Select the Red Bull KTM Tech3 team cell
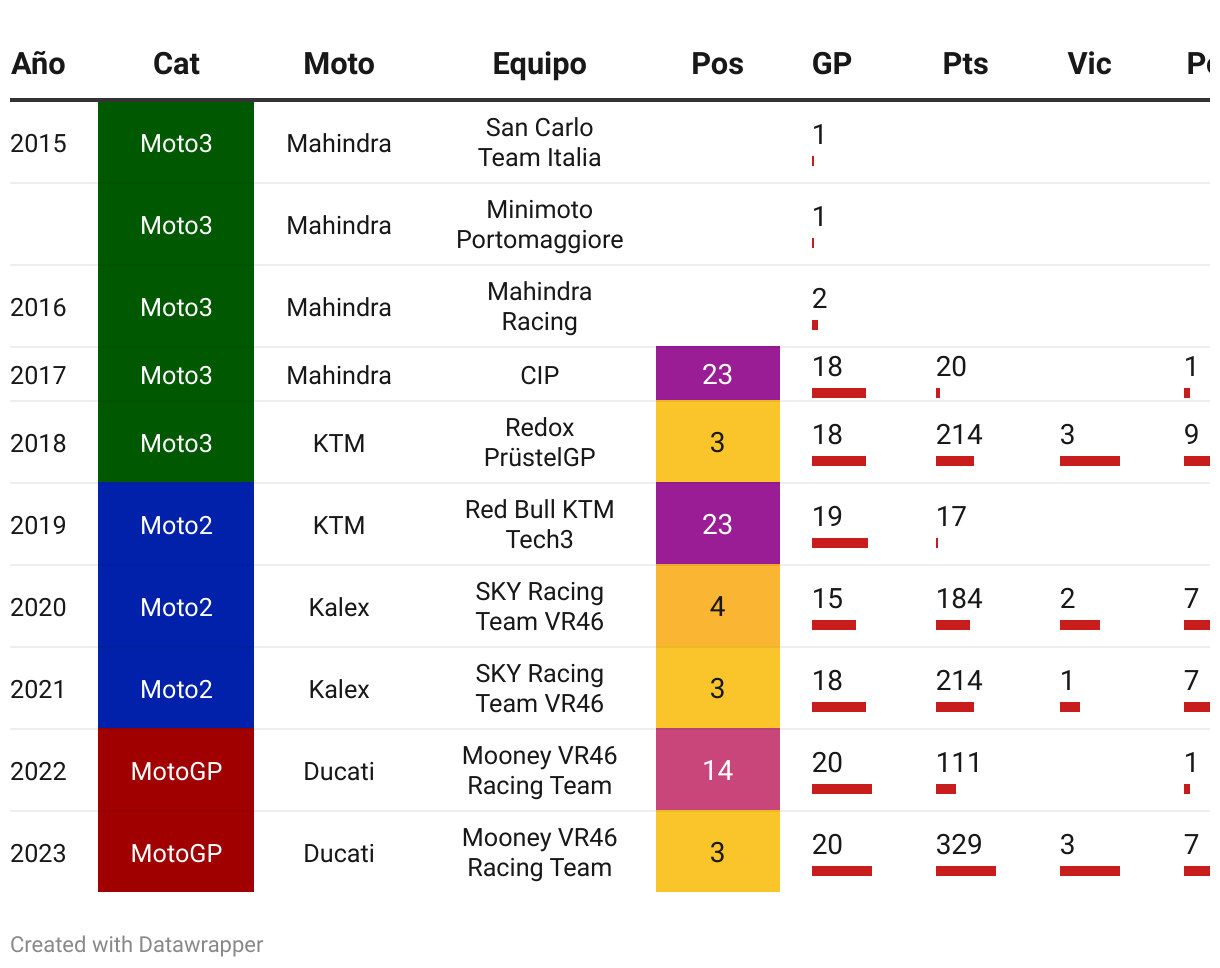Screen dimensions: 1220x968 540,525
